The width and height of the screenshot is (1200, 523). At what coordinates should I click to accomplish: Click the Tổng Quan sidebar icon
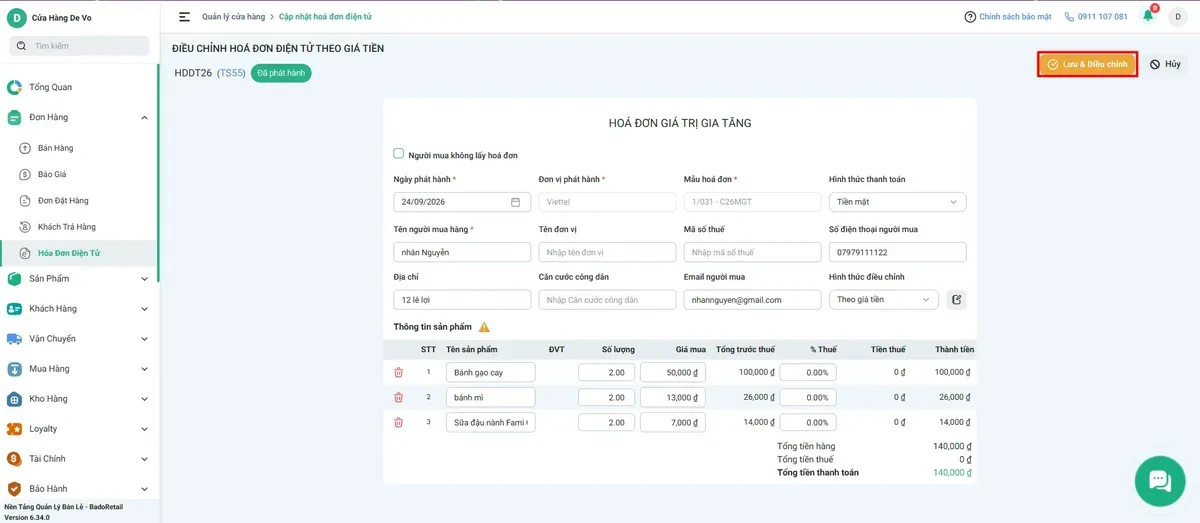[x=14, y=87]
